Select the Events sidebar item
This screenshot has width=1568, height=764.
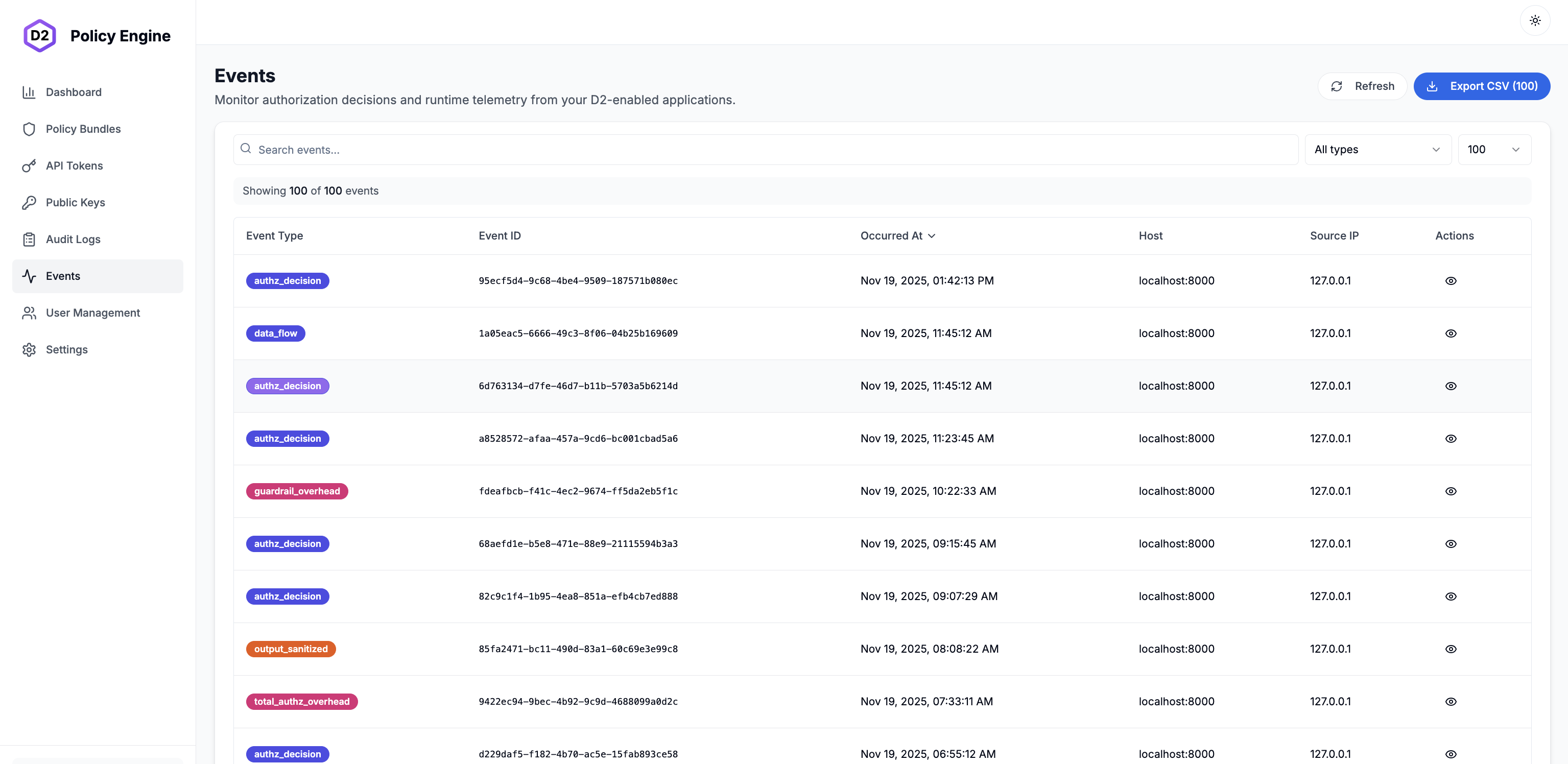point(63,276)
